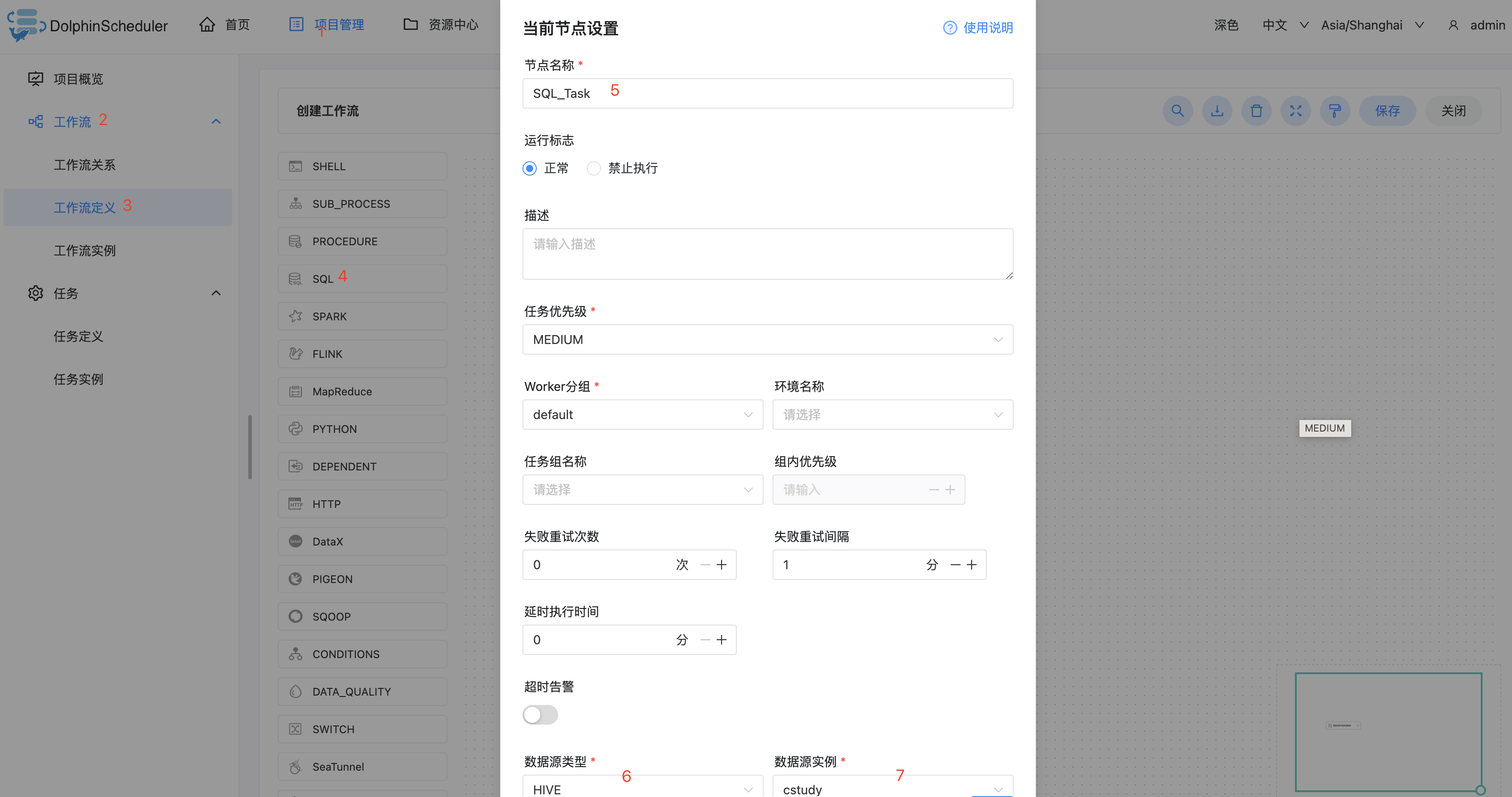Open the Worker分组 default dropdown
1512x797 pixels.
click(642, 415)
